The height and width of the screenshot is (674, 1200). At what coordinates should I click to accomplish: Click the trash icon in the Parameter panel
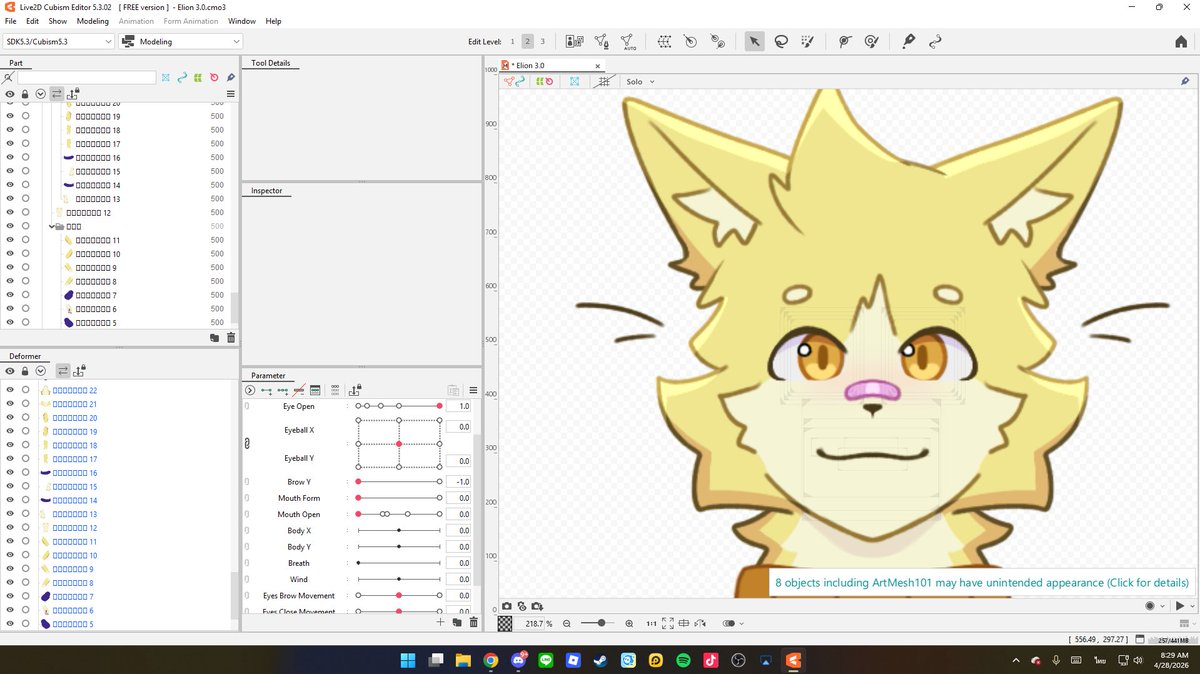click(474, 622)
